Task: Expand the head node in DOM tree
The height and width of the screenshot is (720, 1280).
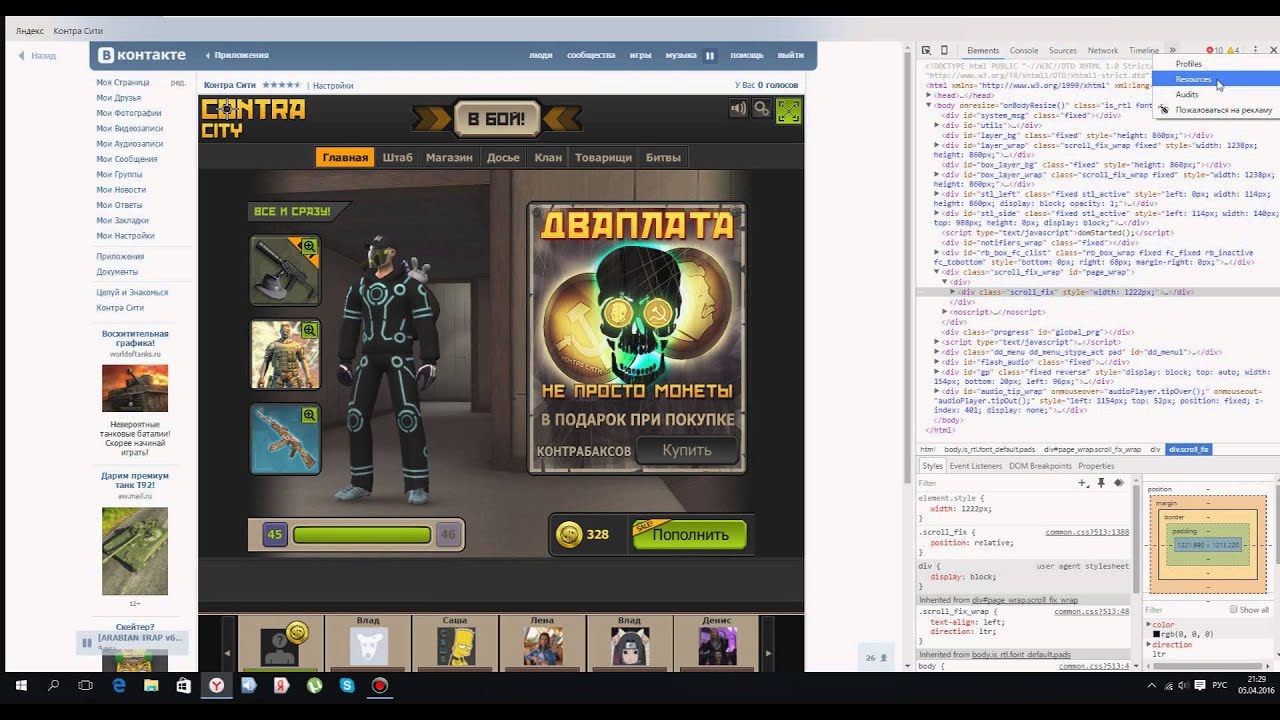Action: click(x=929, y=95)
